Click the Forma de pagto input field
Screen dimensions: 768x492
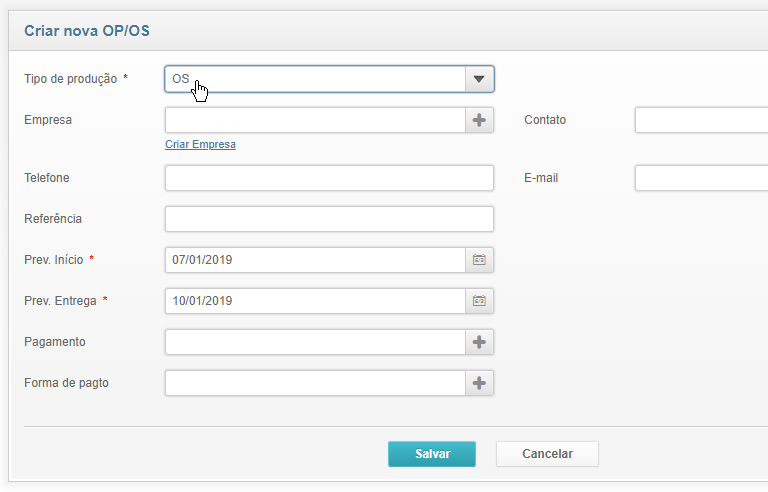(x=315, y=383)
